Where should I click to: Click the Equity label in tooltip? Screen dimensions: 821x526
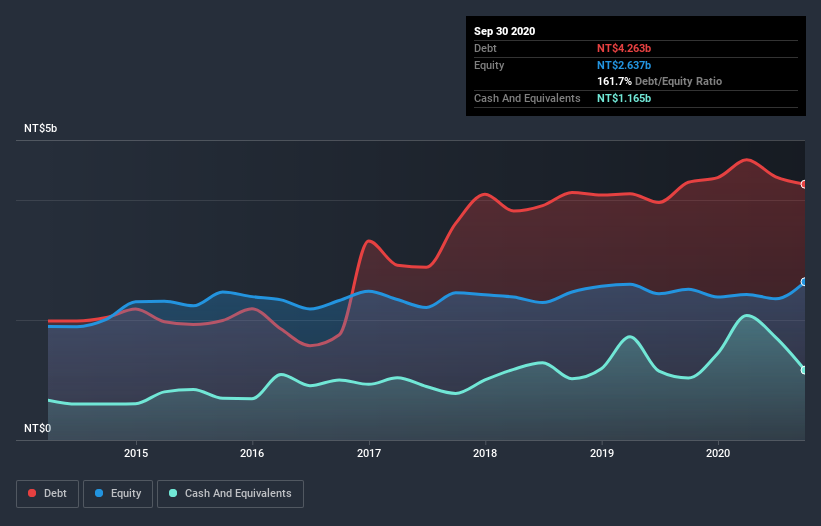[489, 65]
